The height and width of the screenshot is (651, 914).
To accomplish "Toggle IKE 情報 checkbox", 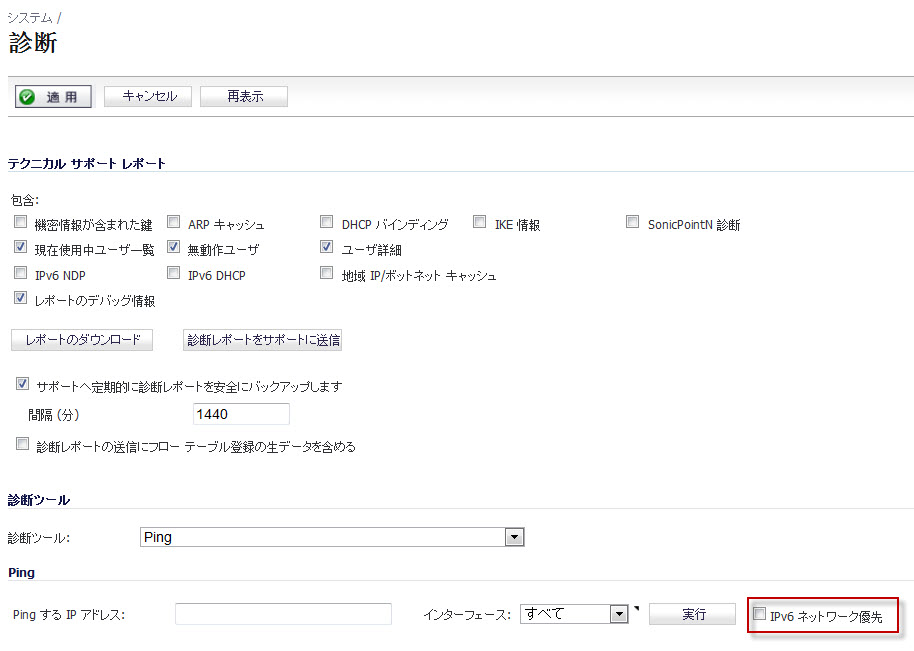I will point(480,222).
